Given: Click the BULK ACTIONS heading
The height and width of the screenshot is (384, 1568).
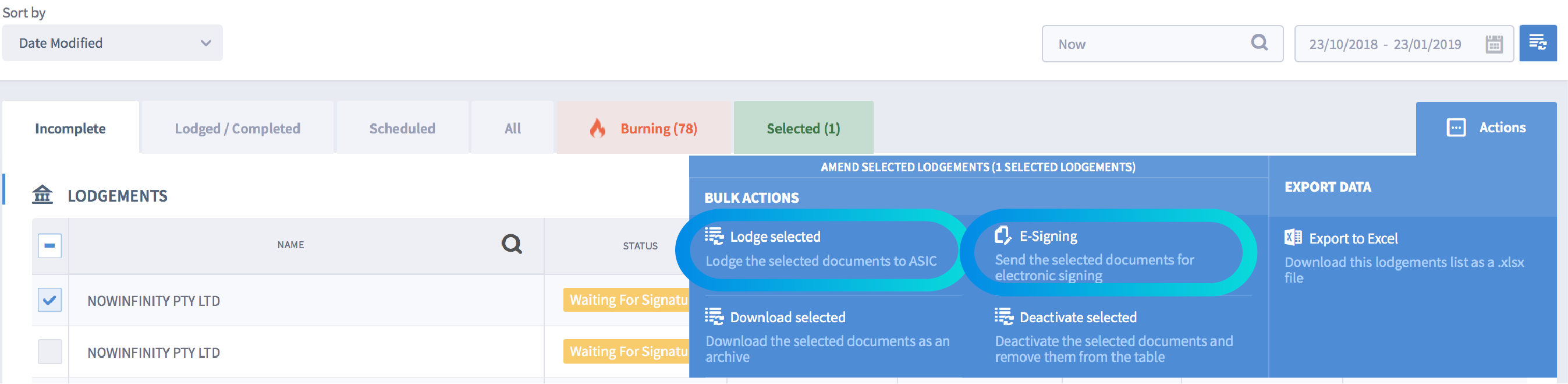Looking at the screenshot, I should coord(752,198).
